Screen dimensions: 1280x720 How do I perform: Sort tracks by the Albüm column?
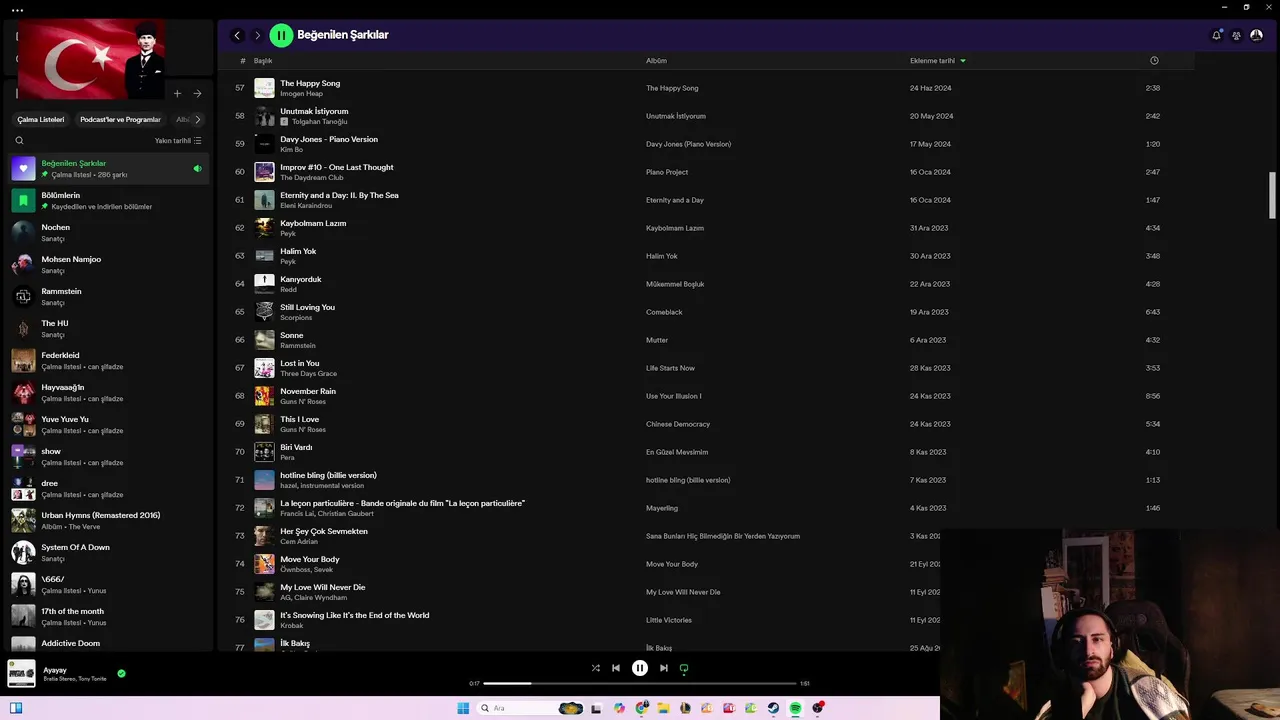656,61
